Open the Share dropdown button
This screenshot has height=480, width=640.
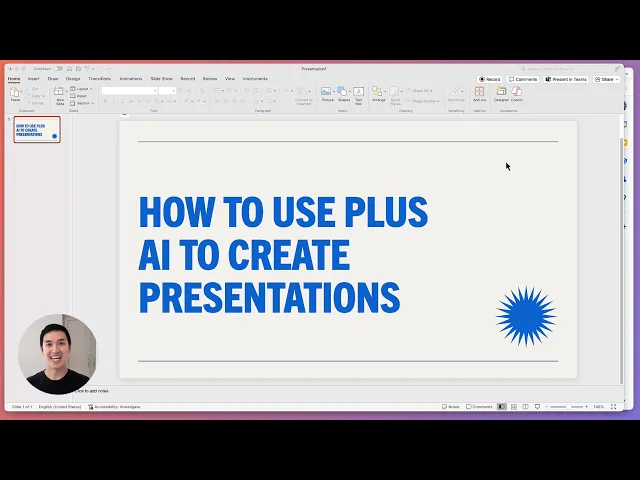click(x=607, y=79)
